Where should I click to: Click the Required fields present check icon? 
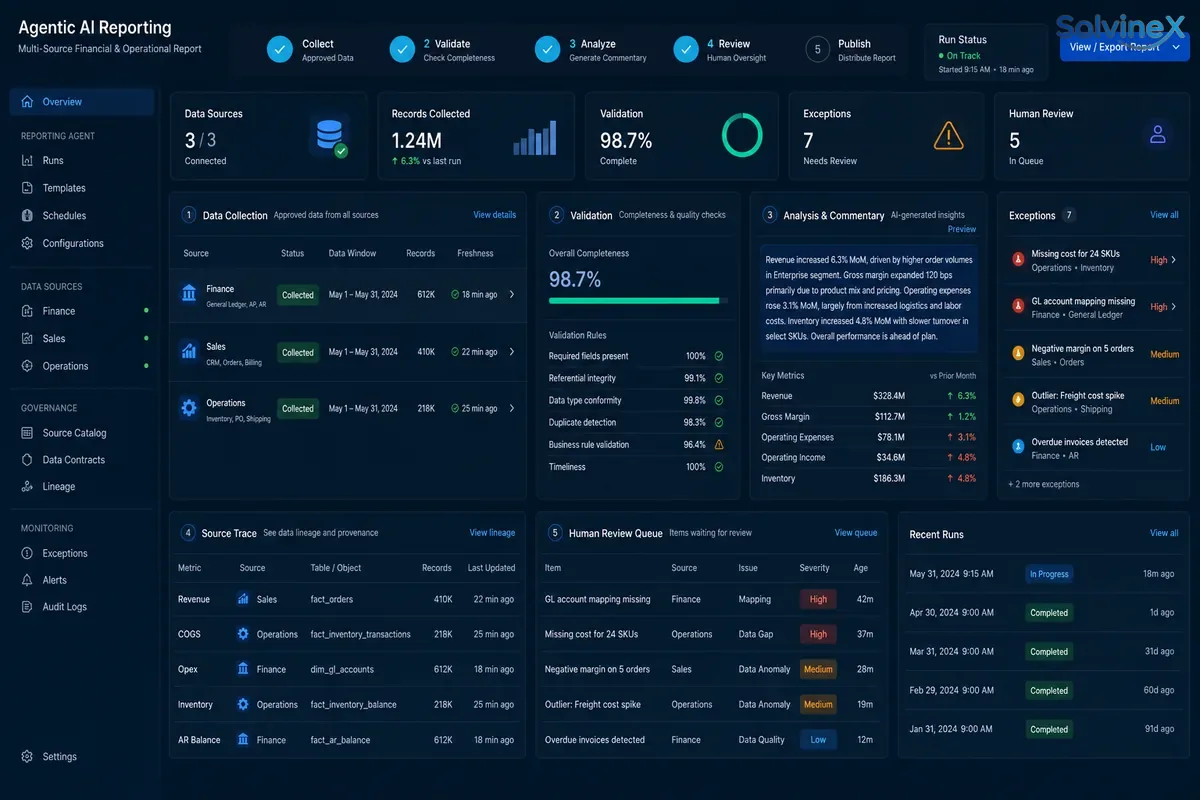[x=719, y=356]
